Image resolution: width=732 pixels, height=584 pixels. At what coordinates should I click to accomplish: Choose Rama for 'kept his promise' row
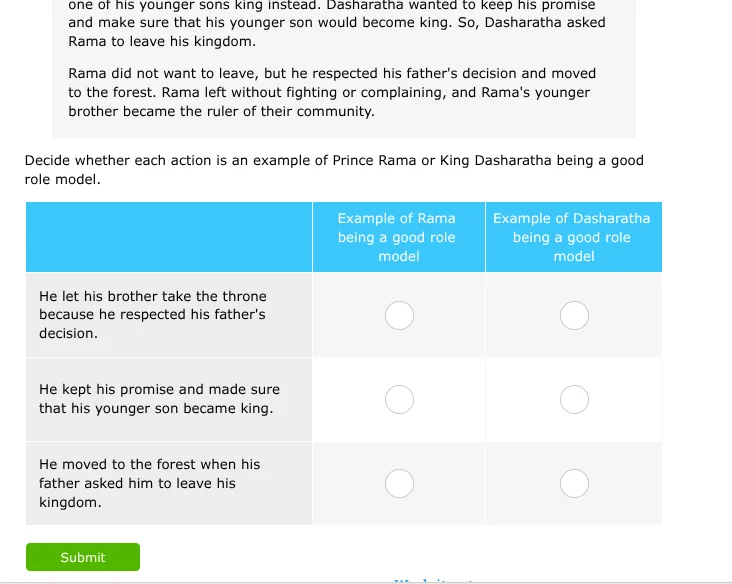(399, 400)
